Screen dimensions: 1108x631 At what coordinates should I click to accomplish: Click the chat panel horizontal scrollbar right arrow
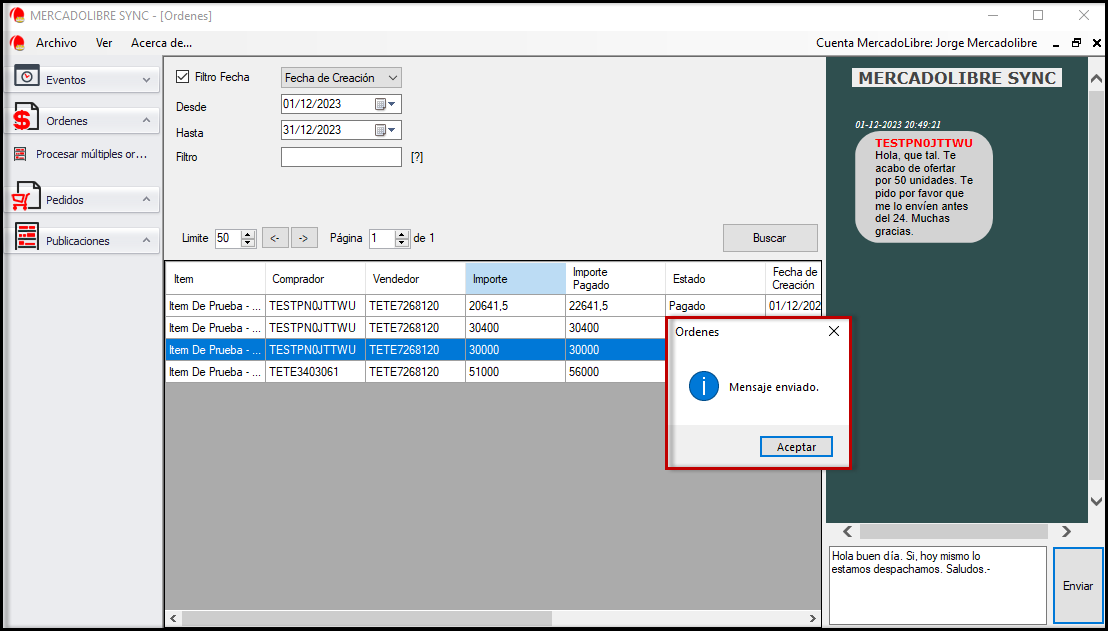(1066, 531)
